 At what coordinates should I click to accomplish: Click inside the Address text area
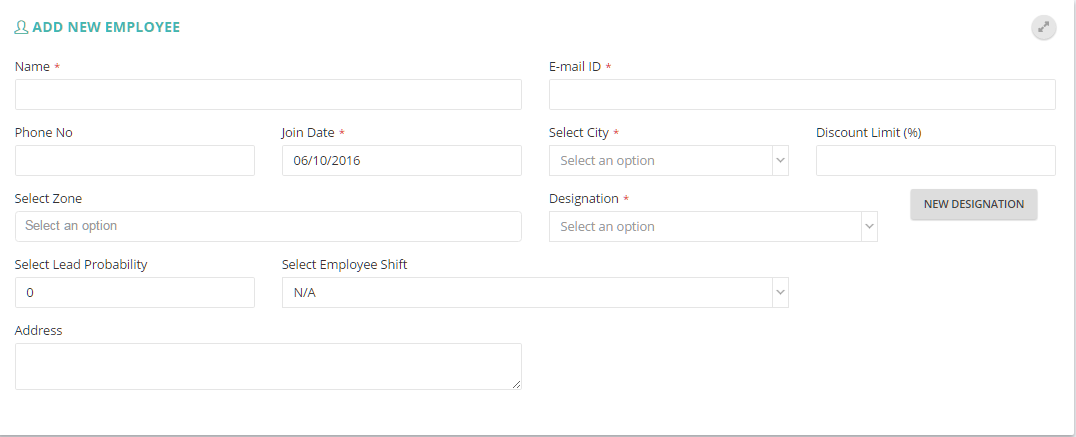pyautogui.click(x=268, y=366)
